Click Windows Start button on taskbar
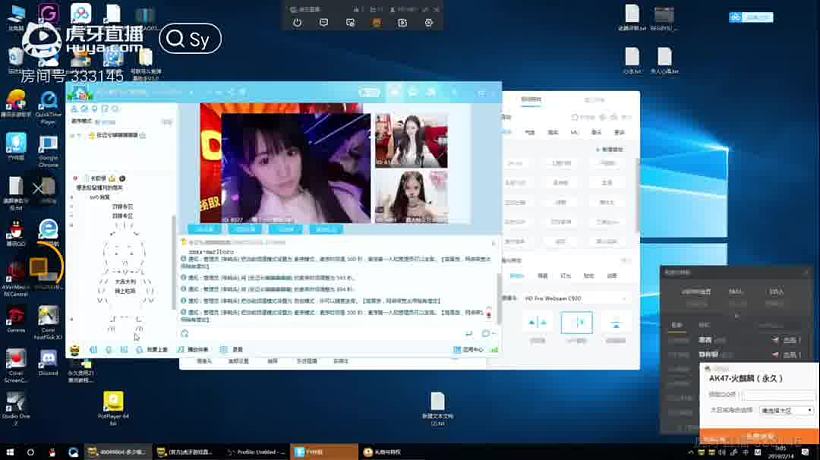820x460 pixels. coord(9,452)
